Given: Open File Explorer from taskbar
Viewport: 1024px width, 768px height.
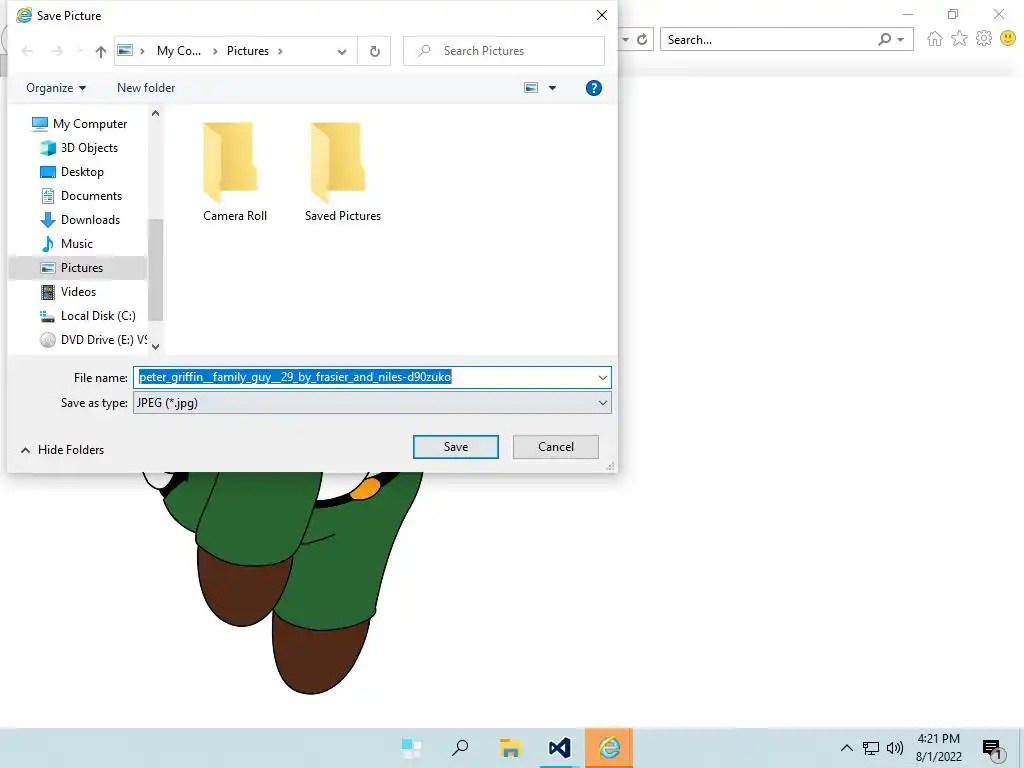Looking at the screenshot, I should point(510,748).
